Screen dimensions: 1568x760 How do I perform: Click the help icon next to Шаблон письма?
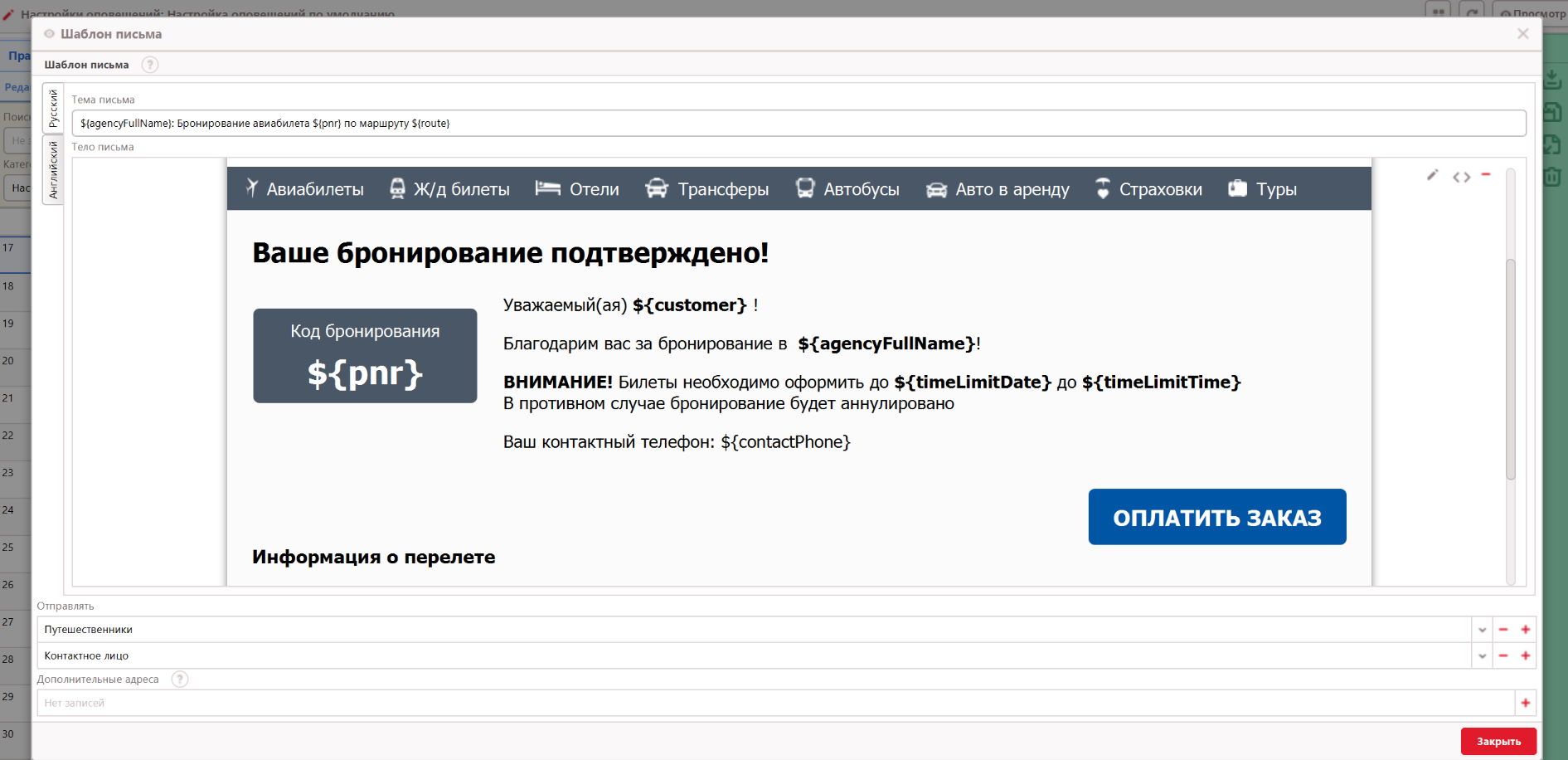pos(149,65)
